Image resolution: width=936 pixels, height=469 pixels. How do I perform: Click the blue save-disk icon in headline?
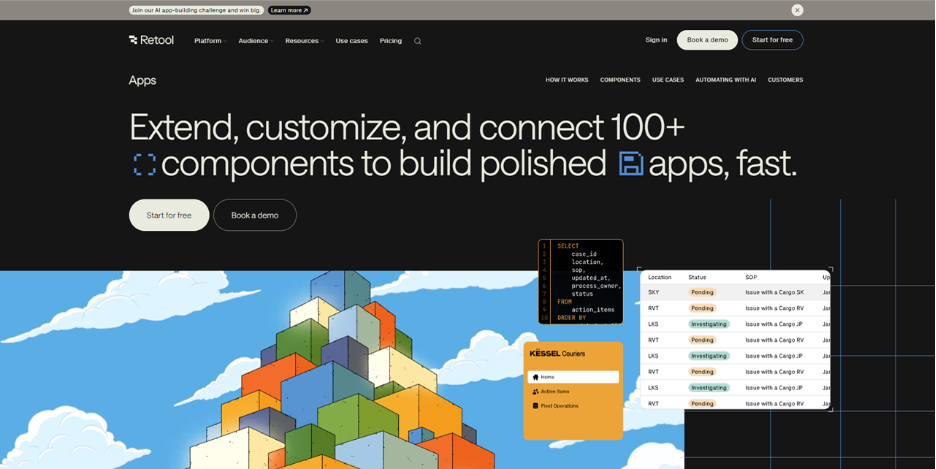[x=631, y=164]
